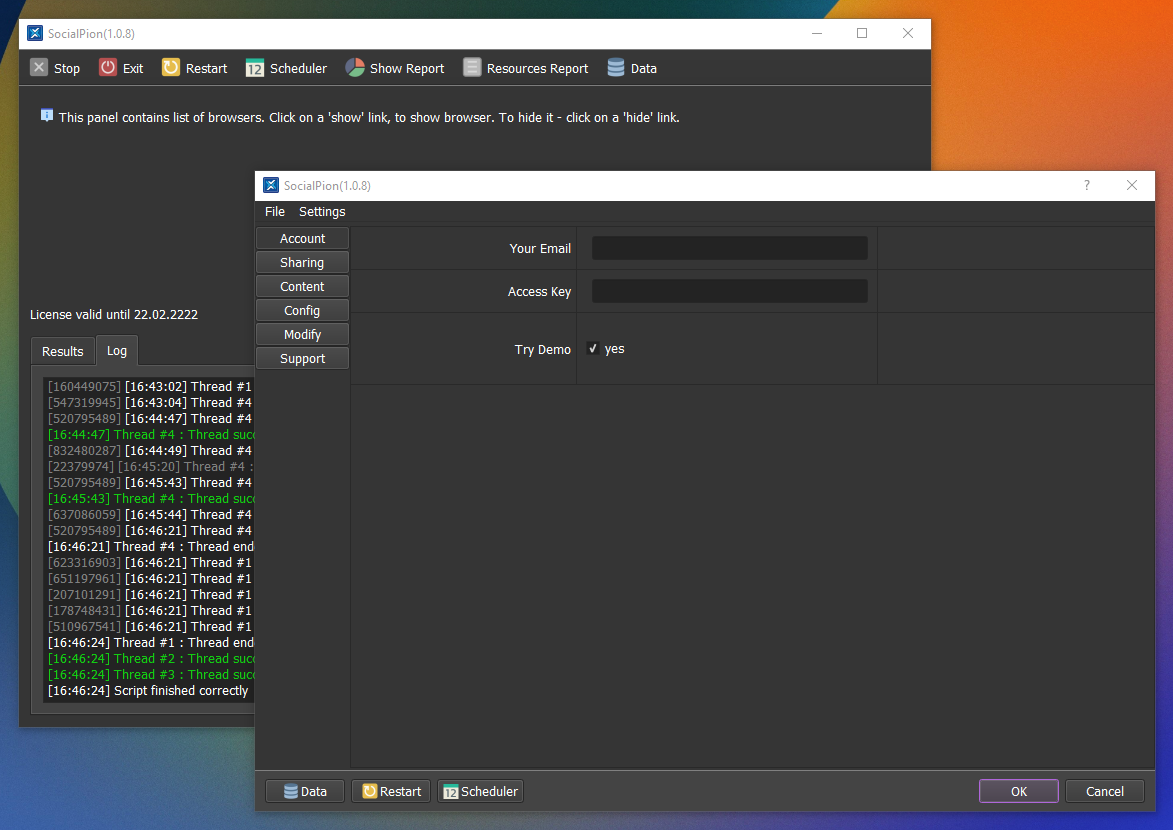Click the red Exit power icon

click(x=108, y=68)
